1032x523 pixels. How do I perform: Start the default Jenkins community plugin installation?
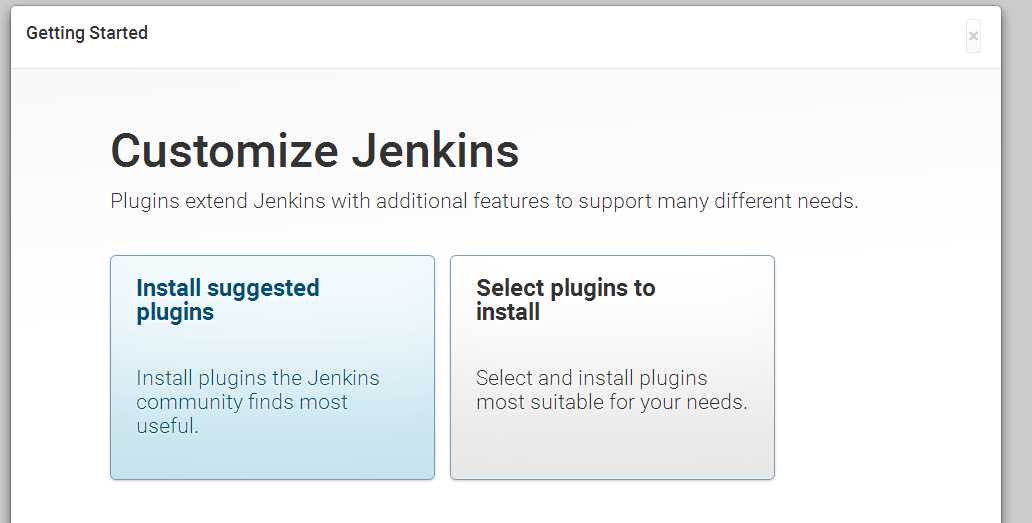point(272,367)
